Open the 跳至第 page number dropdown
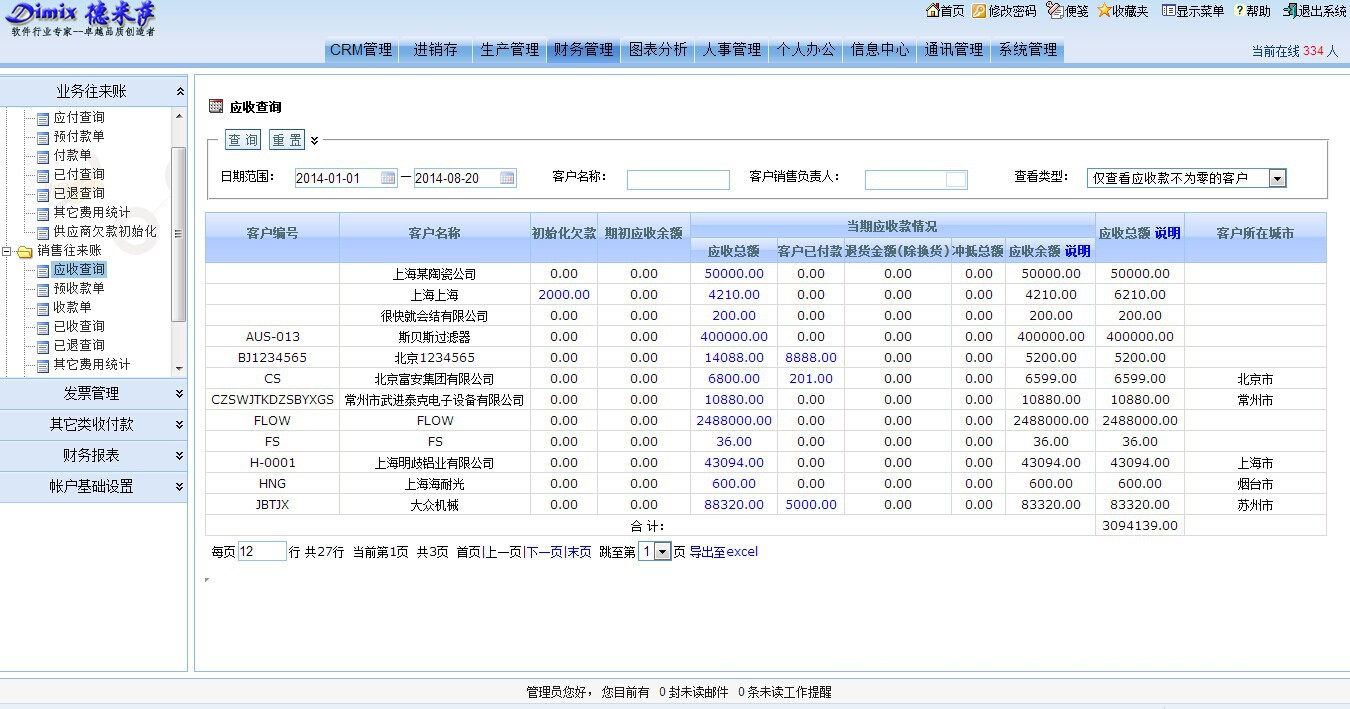 (x=662, y=552)
